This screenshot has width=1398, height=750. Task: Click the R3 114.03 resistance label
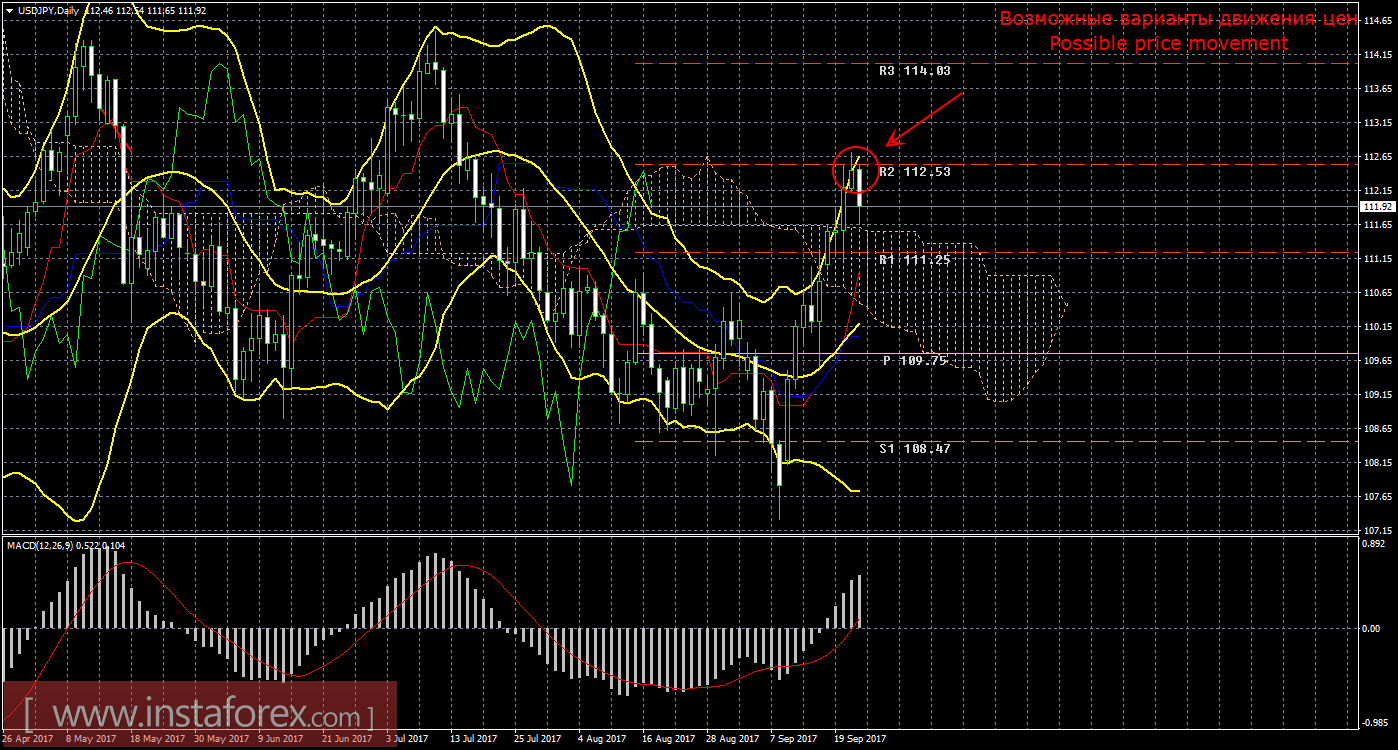coord(914,71)
